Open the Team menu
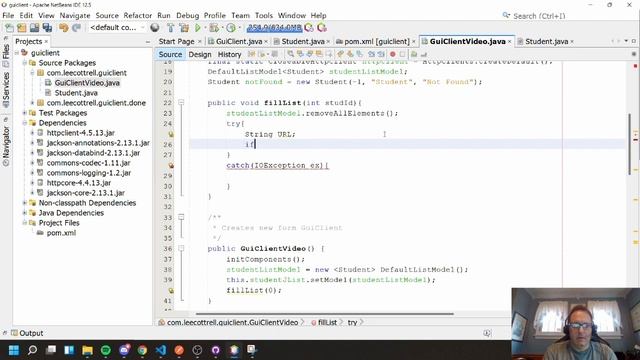The height and width of the screenshot is (360, 640). [240, 16]
